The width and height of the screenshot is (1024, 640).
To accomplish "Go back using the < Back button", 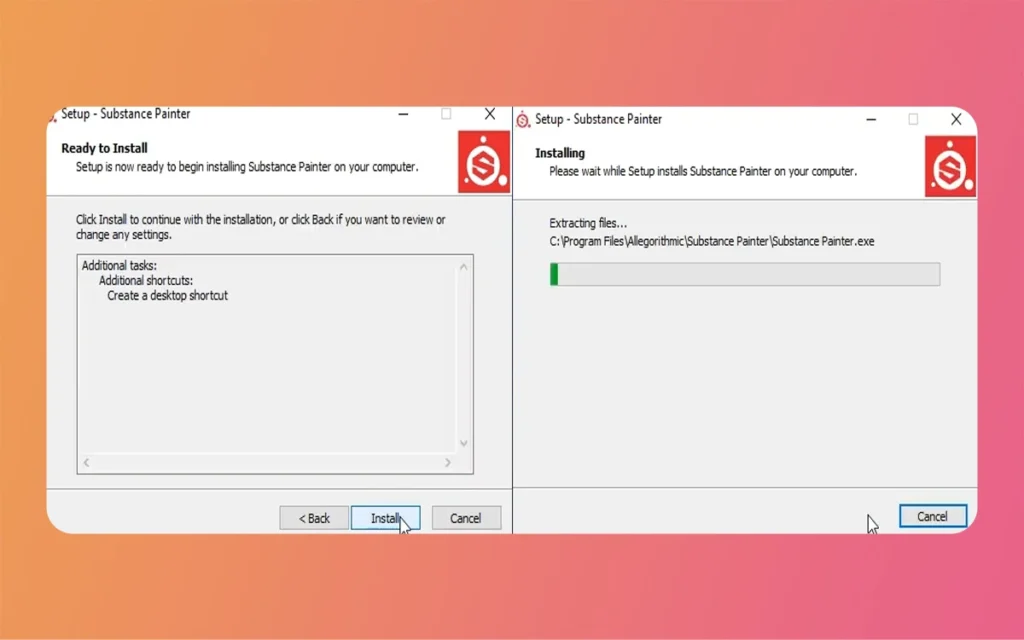I will pyautogui.click(x=314, y=518).
